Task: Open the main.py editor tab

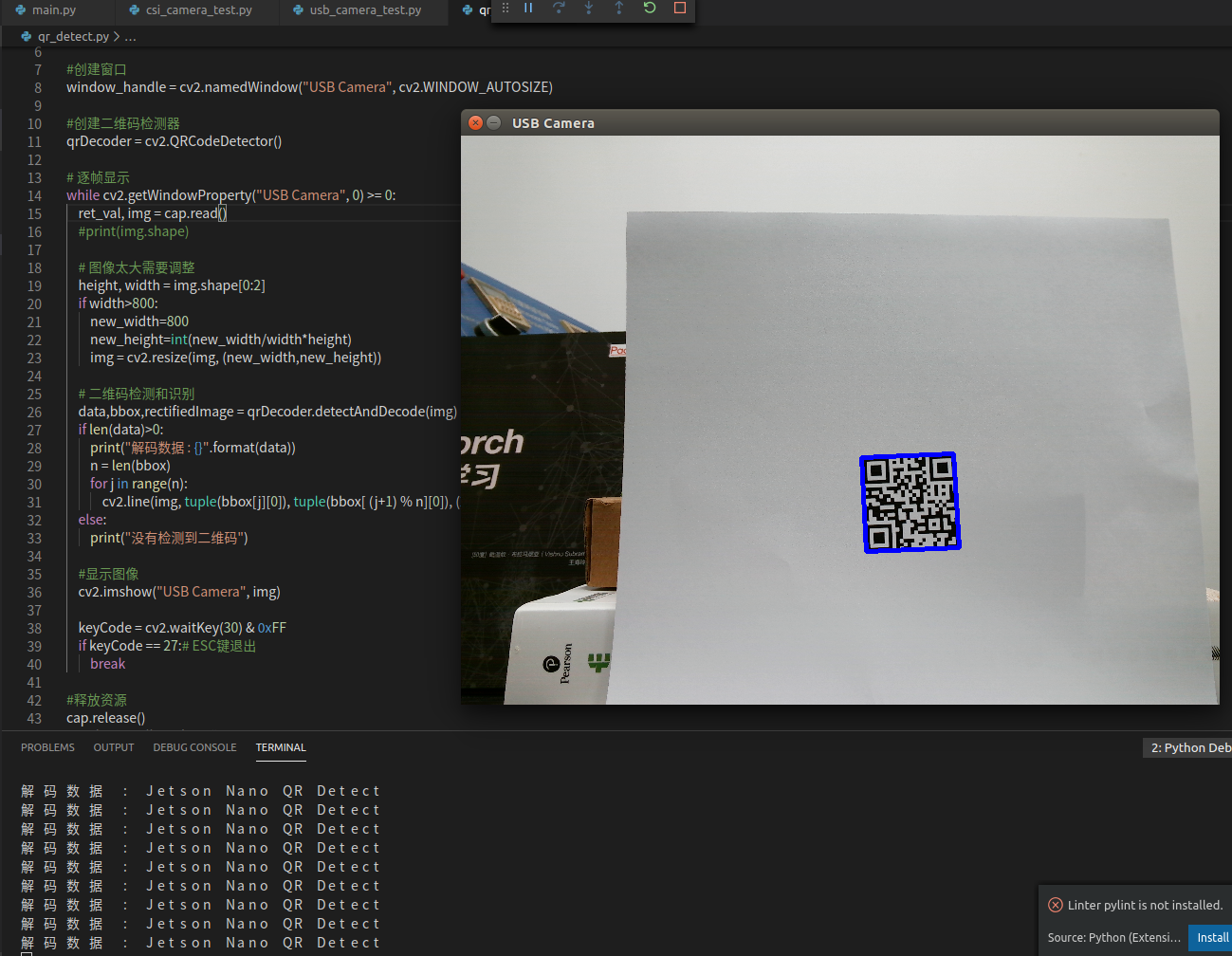Action: [54, 9]
